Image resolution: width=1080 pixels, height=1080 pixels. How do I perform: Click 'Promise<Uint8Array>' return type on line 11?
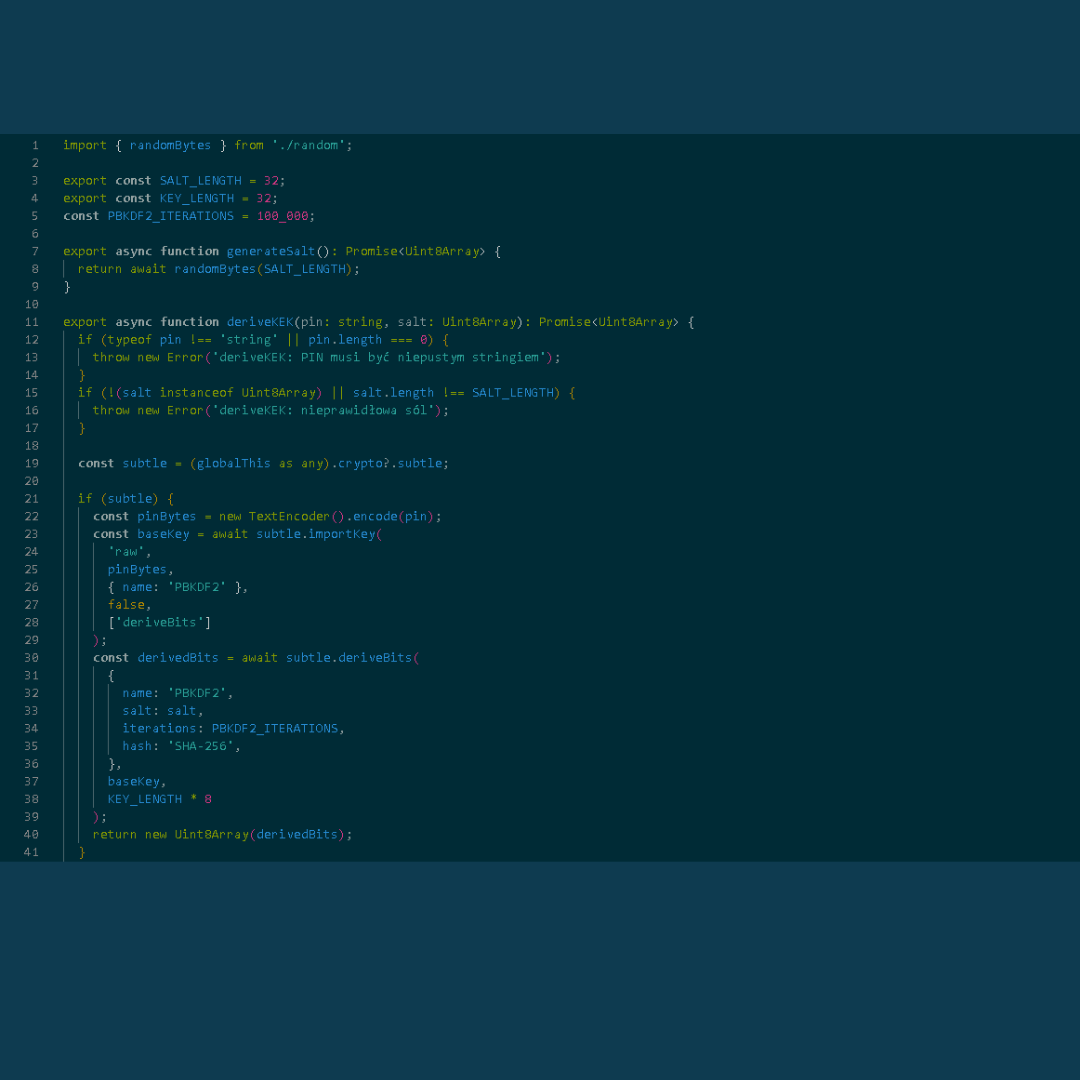tap(609, 322)
